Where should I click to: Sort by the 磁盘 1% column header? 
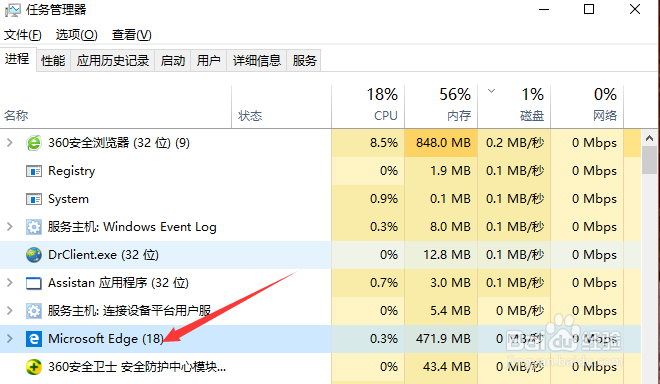pos(514,107)
